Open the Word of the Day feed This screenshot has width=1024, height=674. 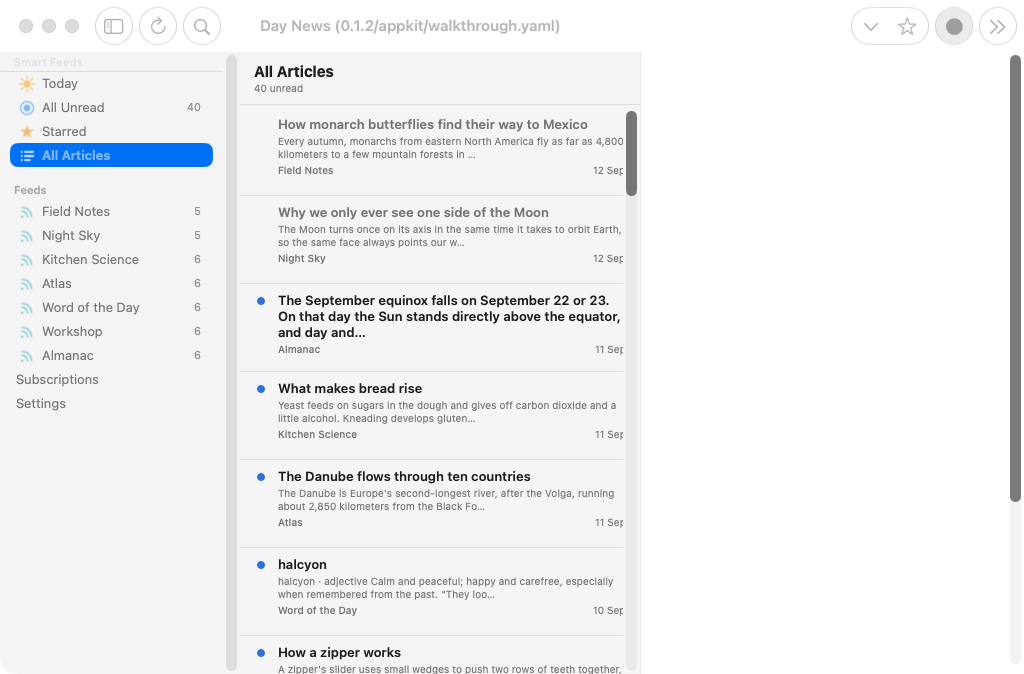click(112, 307)
